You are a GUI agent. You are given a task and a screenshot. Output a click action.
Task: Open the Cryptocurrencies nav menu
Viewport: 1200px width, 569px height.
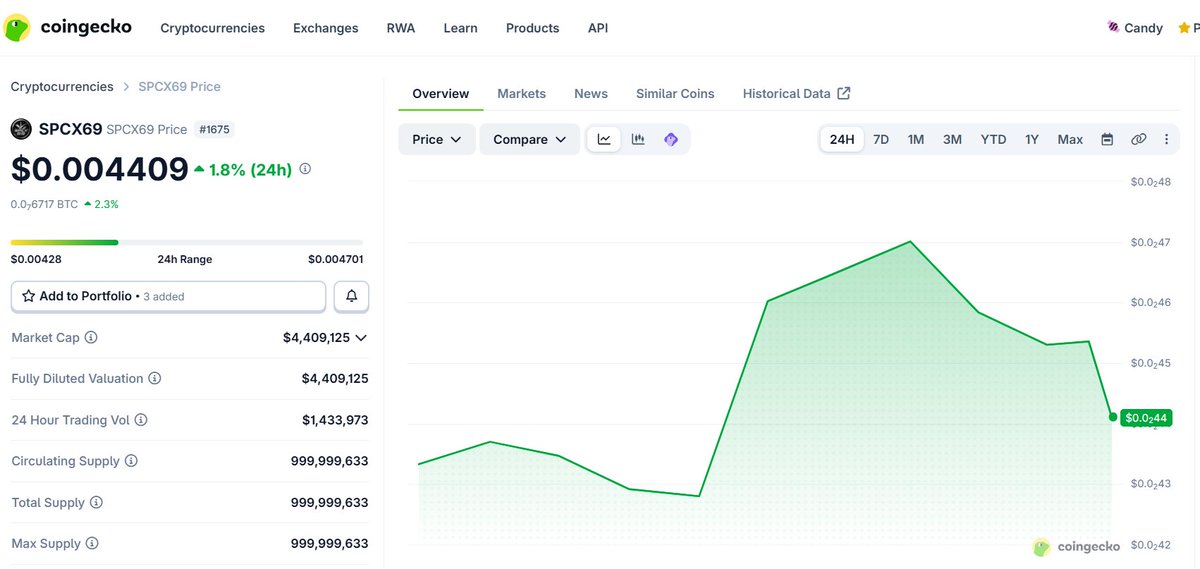[x=213, y=28]
